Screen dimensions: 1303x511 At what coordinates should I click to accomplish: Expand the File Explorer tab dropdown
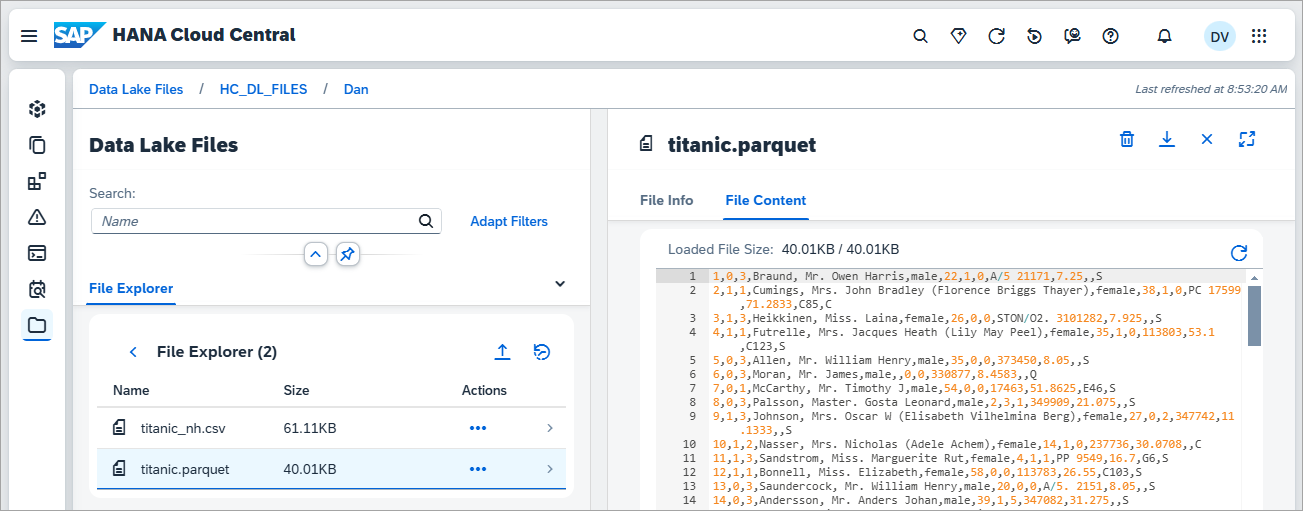[x=559, y=284]
